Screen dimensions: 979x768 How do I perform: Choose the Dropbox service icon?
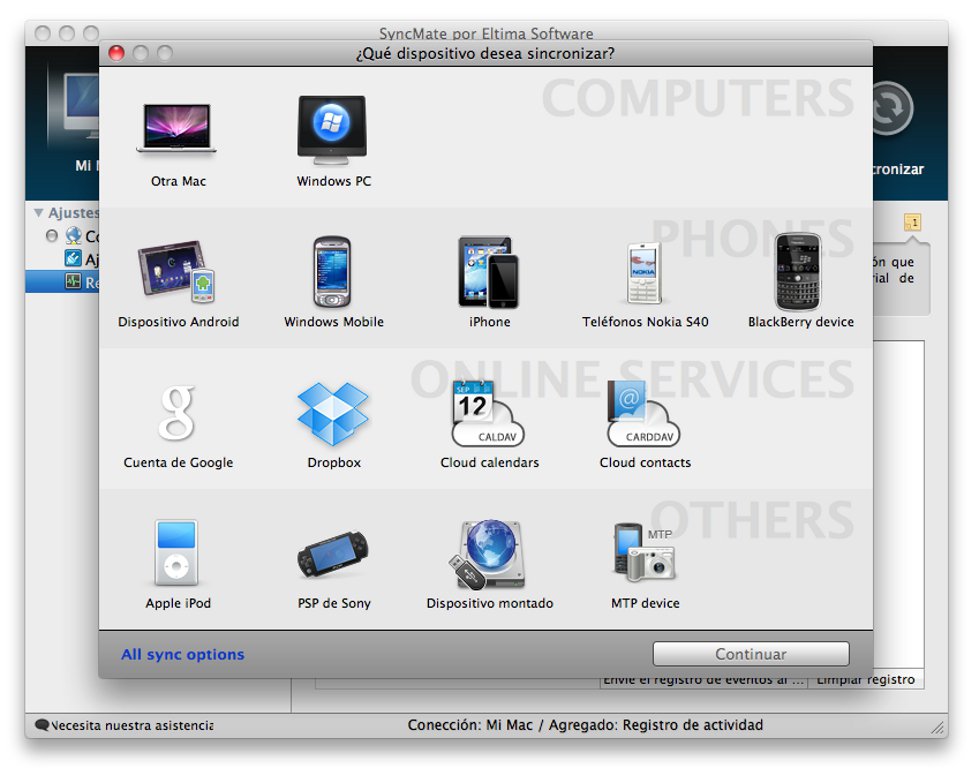(x=333, y=413)
